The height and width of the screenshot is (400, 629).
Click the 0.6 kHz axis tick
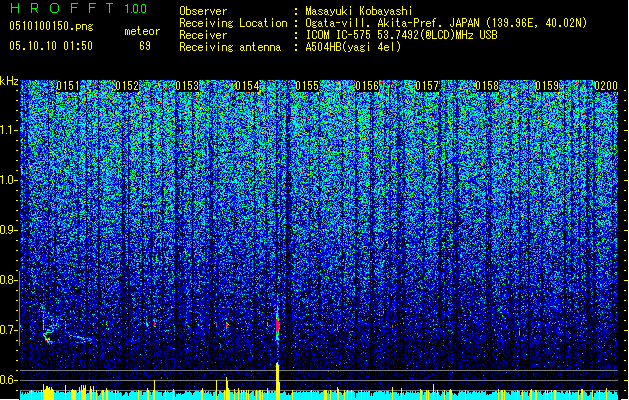pyautogui.click(x=9, y=380)
